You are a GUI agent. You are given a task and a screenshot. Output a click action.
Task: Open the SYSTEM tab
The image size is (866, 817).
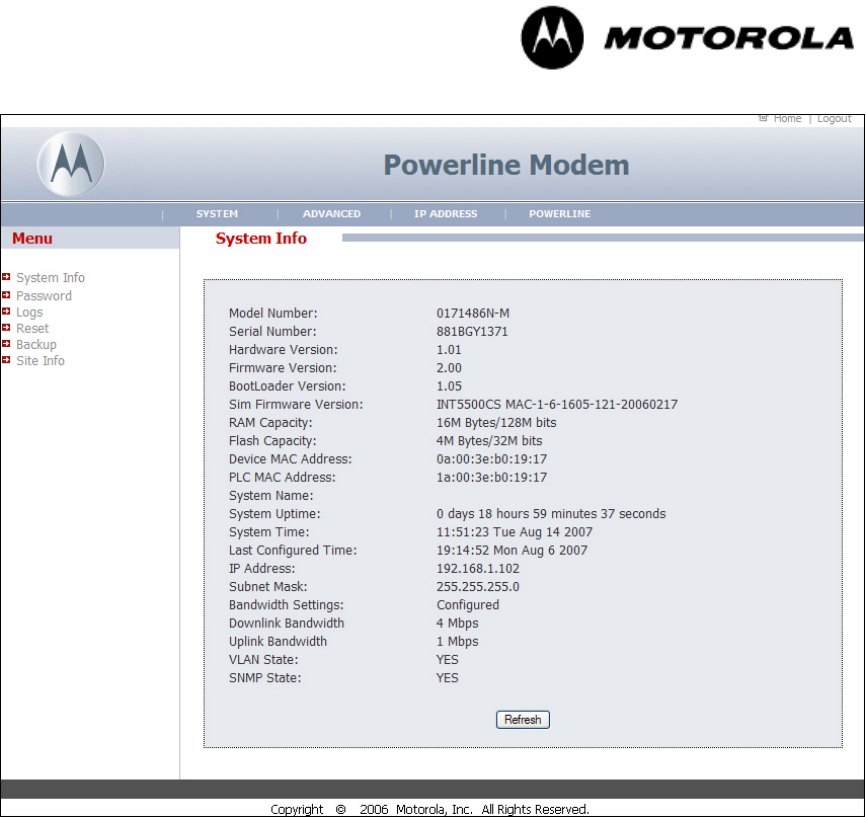217,214
